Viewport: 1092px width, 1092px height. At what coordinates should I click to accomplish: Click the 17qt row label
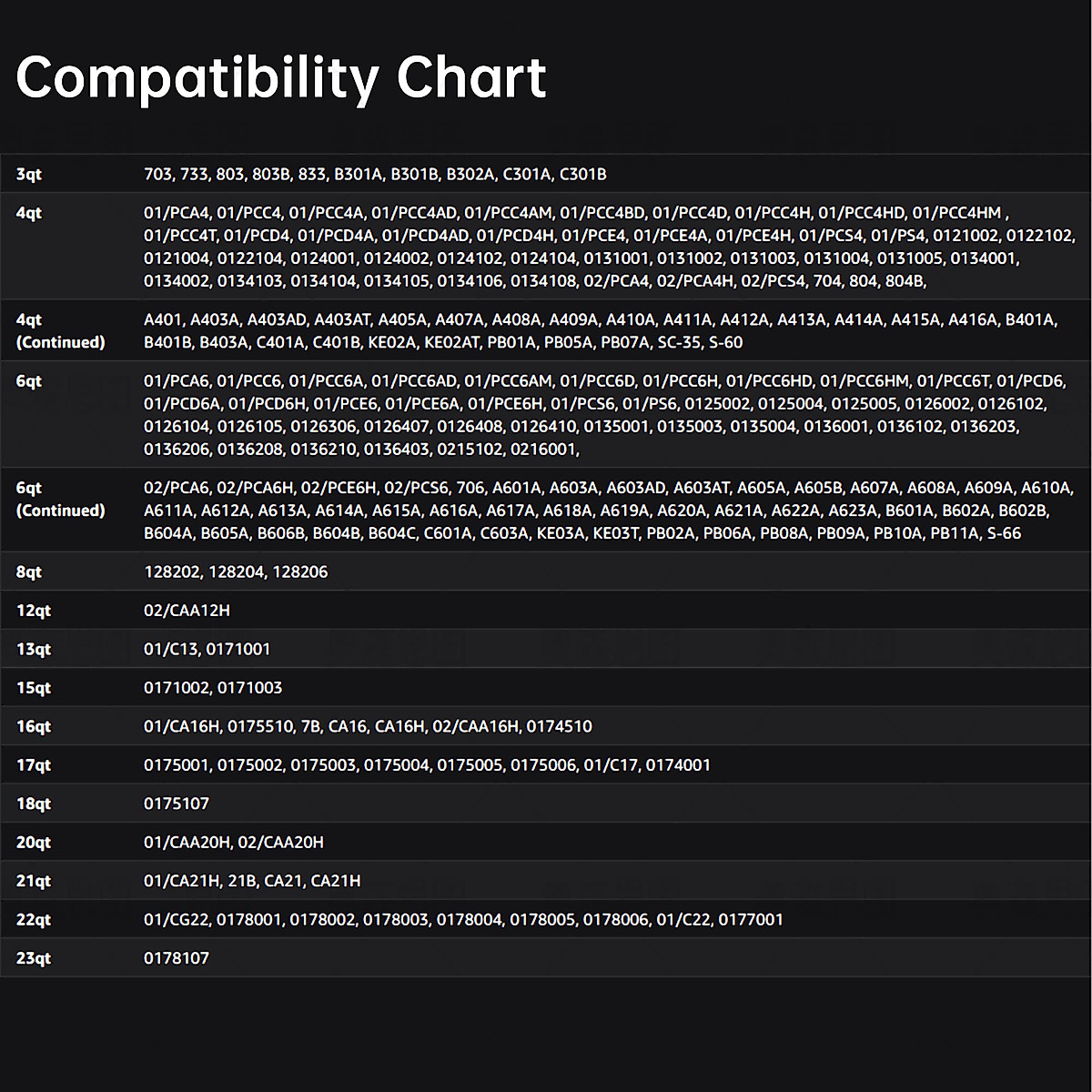pyautogui.click(x=34, y=765)
